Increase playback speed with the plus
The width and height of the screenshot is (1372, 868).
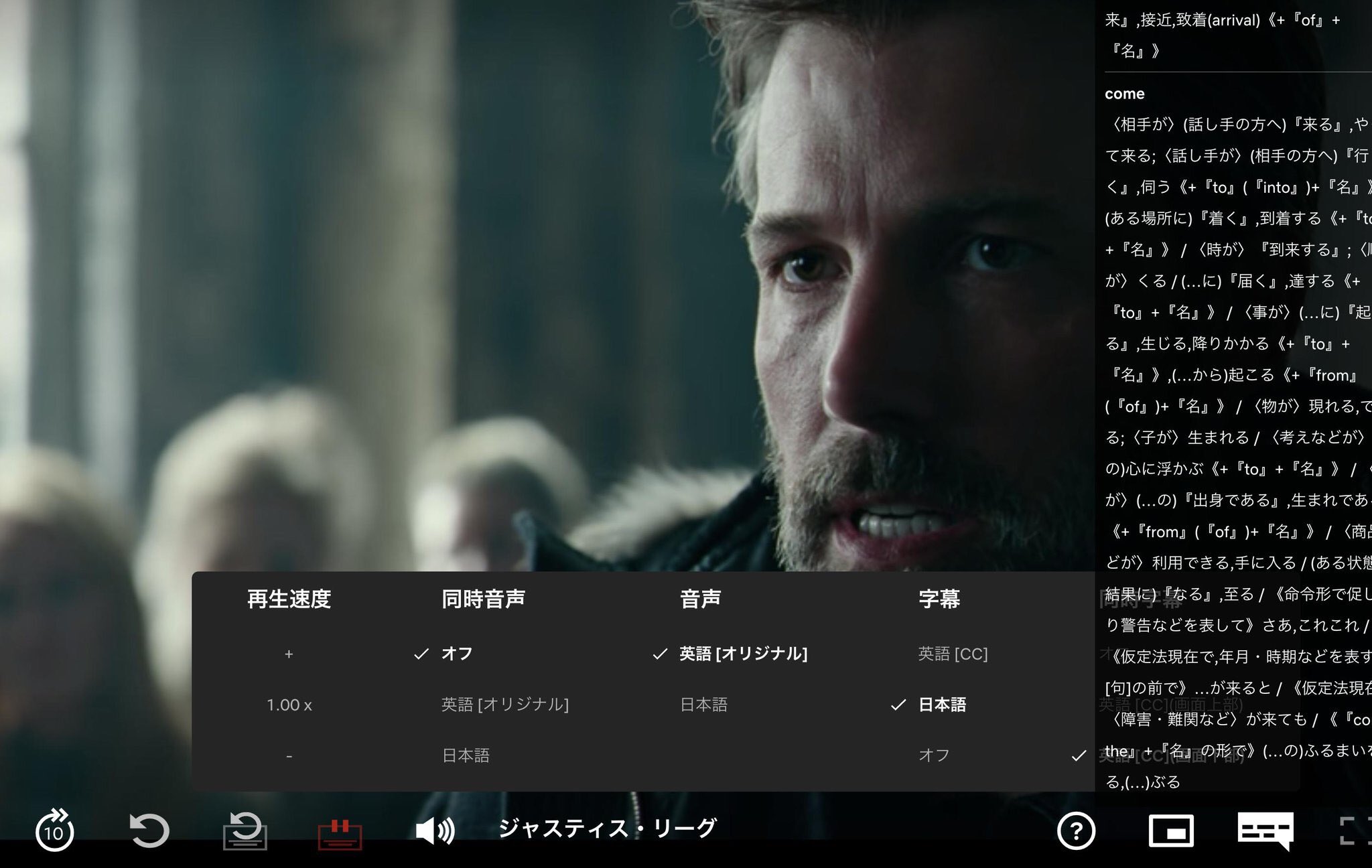pos(289,654)
